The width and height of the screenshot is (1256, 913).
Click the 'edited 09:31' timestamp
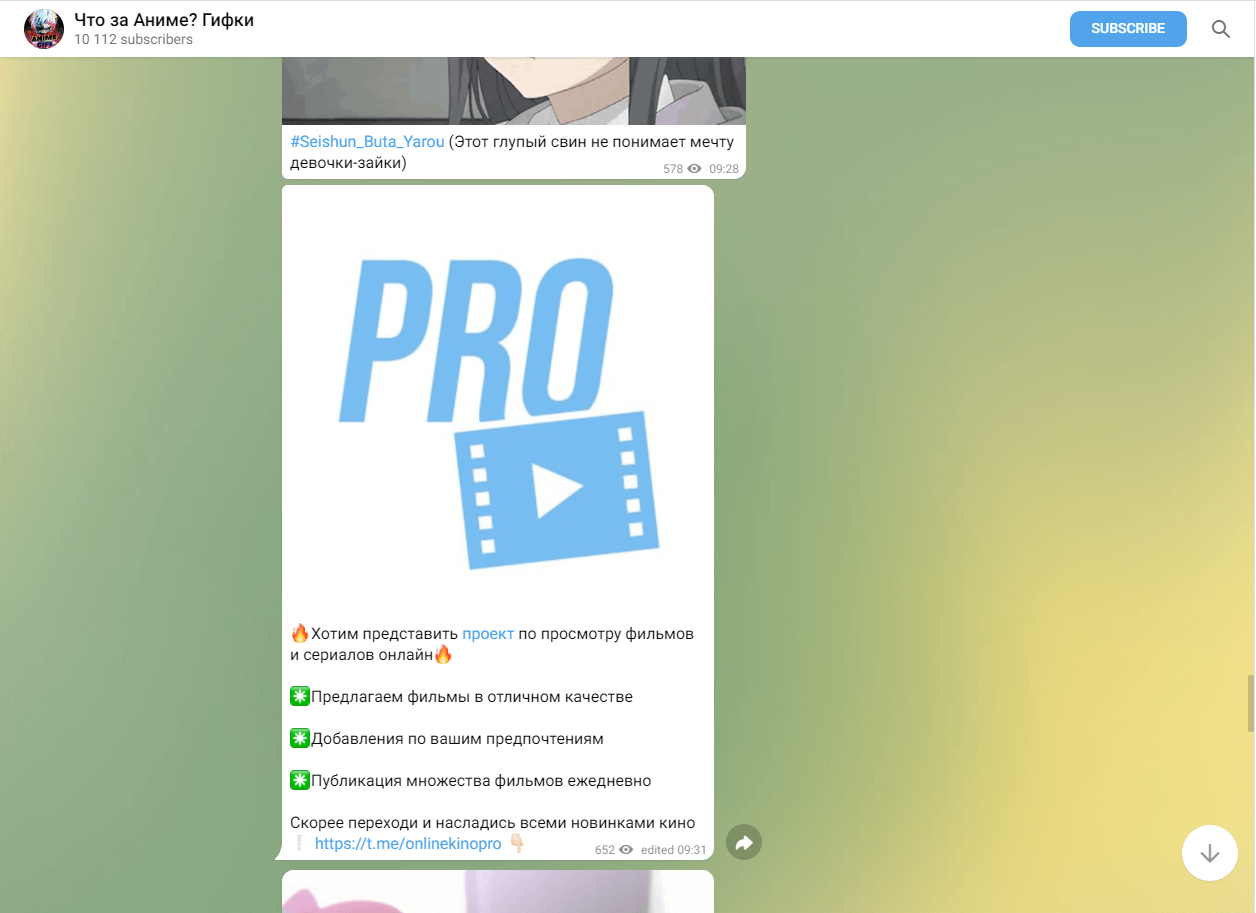tap(674, 850)
